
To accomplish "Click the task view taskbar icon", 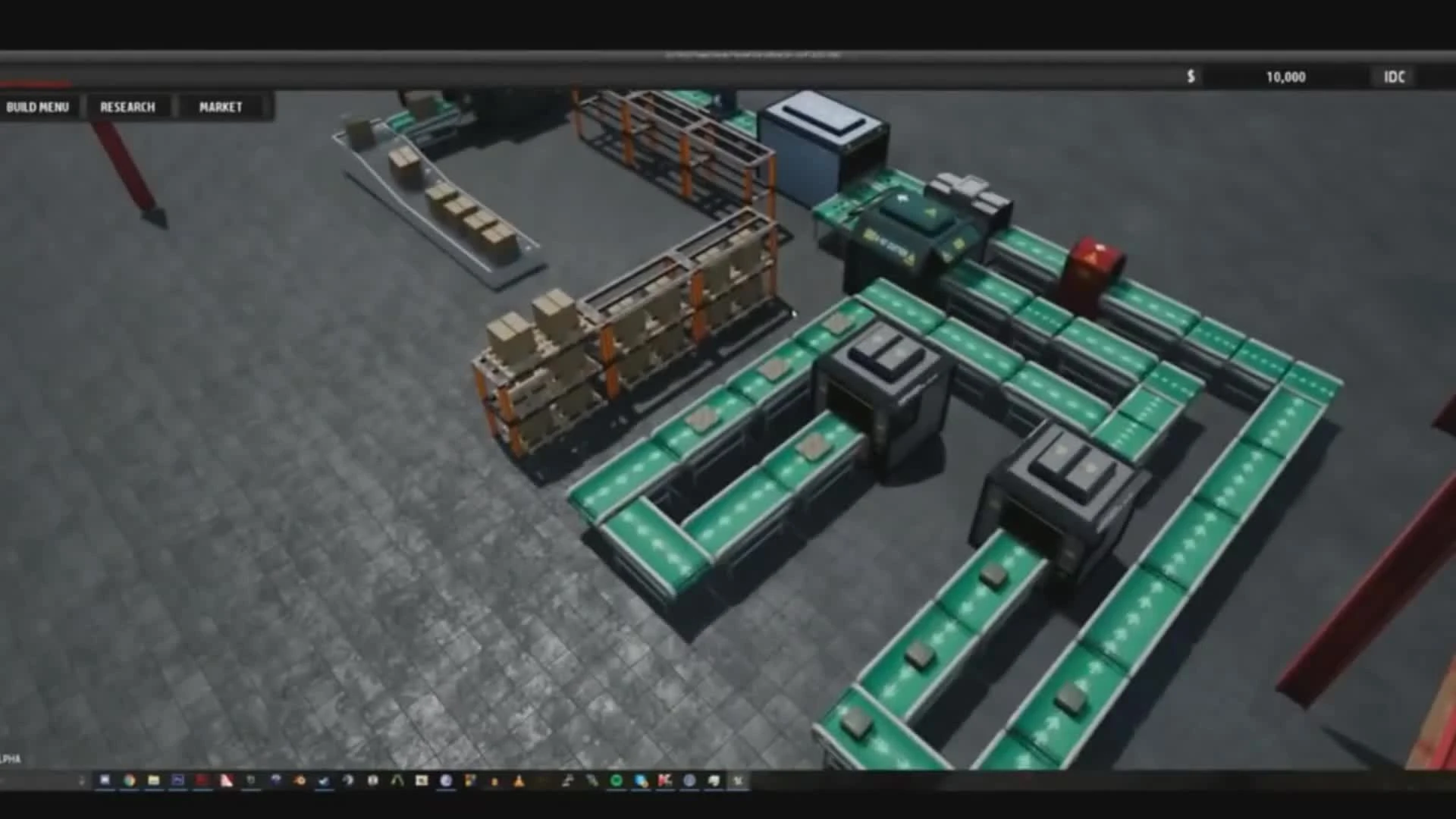I will click(x=105, y=780).
